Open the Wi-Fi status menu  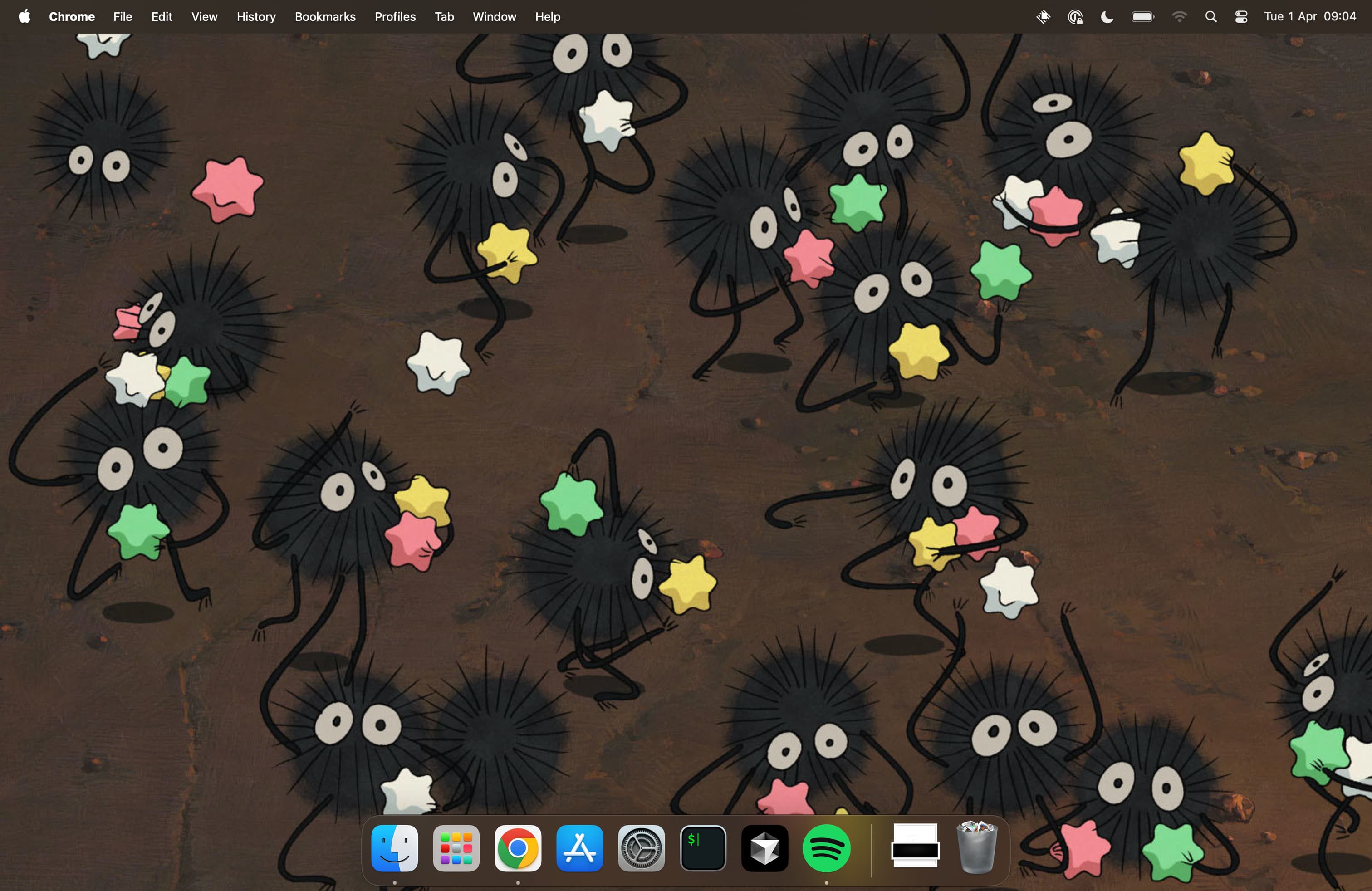pos(1180,16)
